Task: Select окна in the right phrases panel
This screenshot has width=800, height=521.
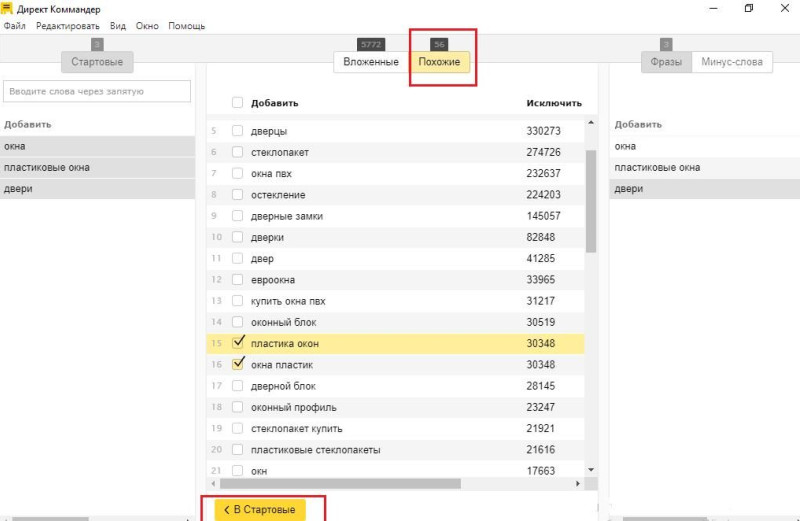Action: pos(705,146)
